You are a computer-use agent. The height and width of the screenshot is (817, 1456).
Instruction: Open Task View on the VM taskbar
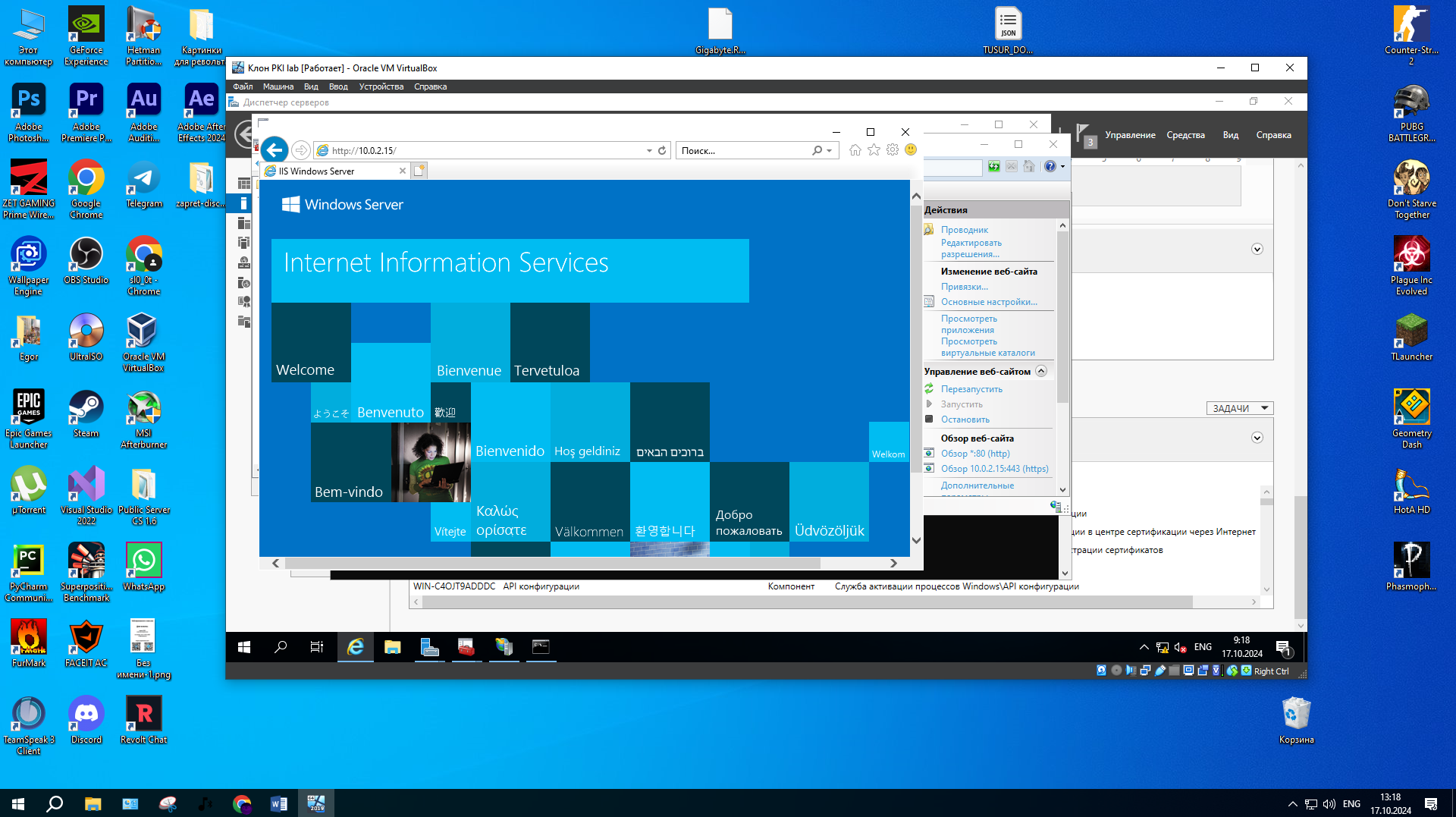317,647
